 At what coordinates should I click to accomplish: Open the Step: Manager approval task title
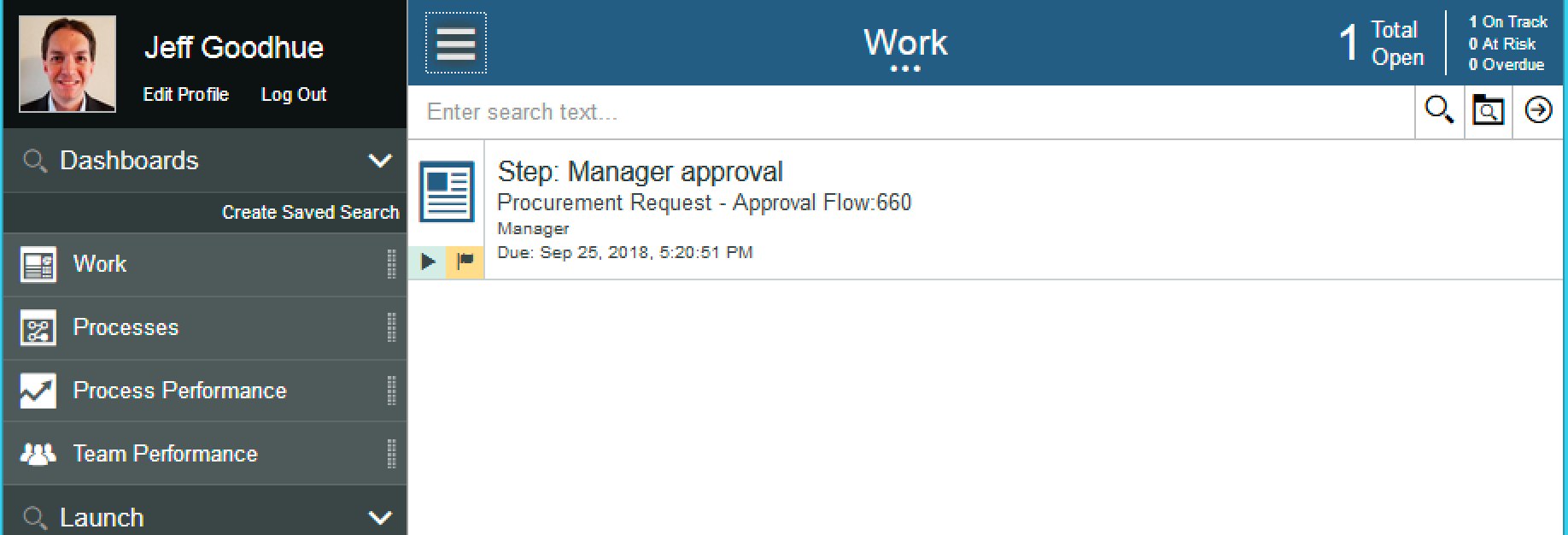[640, 172]
